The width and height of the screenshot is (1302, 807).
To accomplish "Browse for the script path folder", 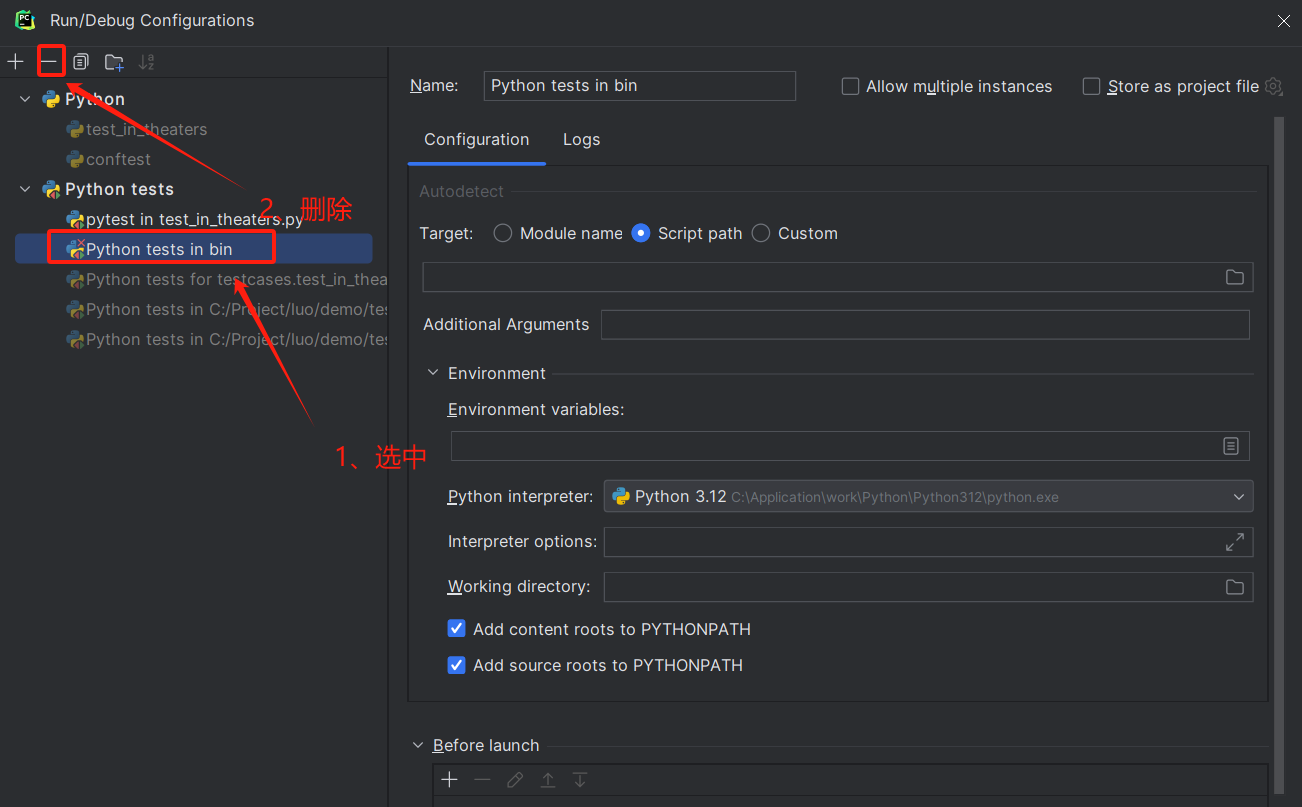I will (1235, 277).
